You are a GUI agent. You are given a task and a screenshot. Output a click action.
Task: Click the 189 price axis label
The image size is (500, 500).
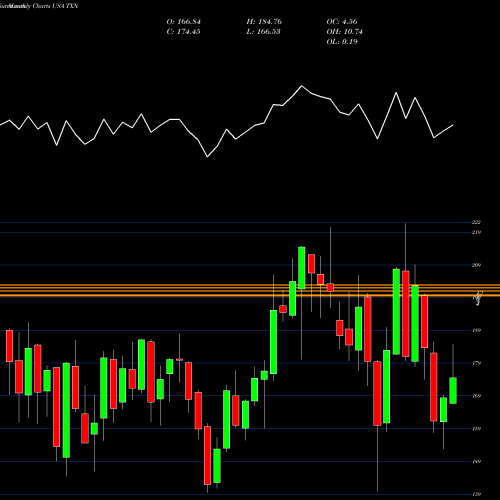(477, 330)
